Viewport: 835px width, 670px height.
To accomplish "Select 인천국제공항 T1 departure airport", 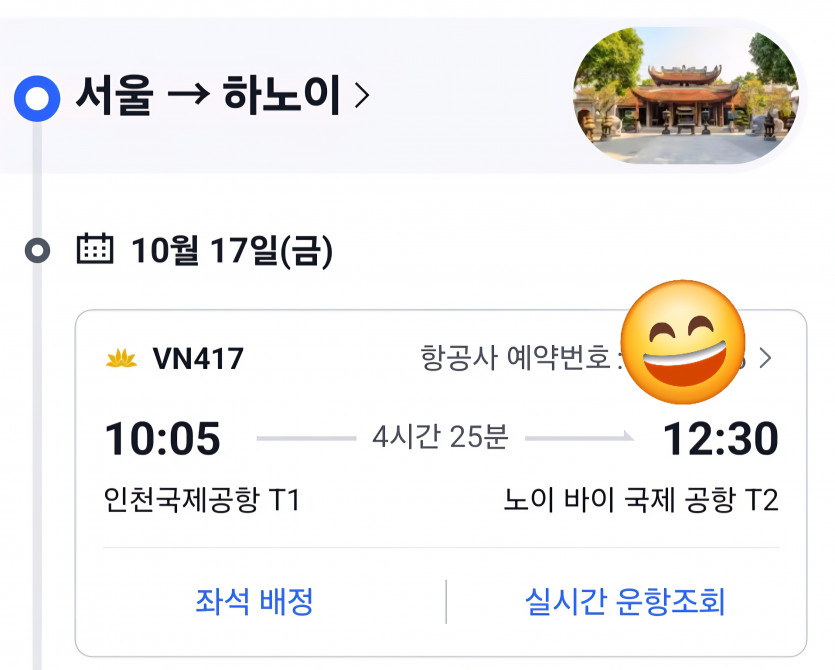I will tap(202, 500).
